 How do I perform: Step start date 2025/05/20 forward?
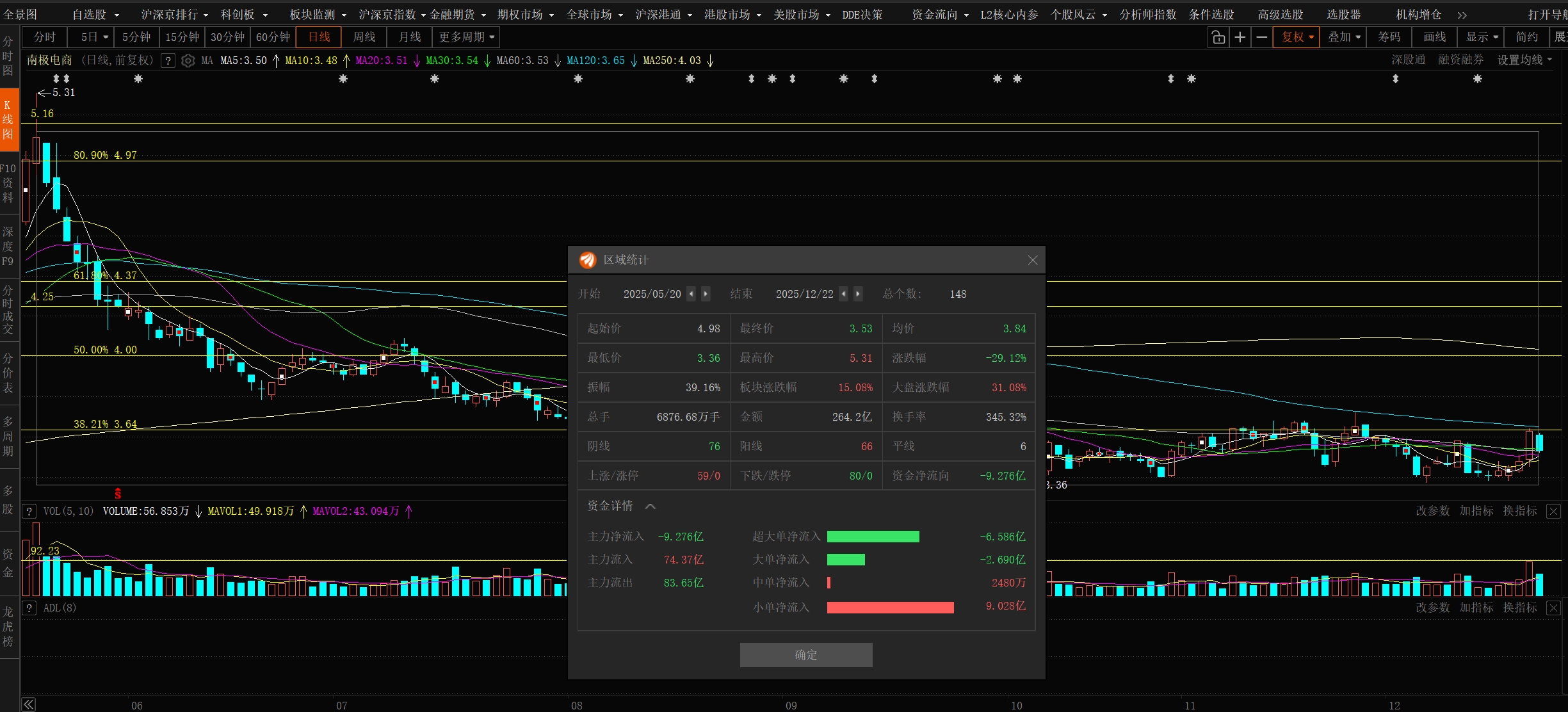point(706,294)
